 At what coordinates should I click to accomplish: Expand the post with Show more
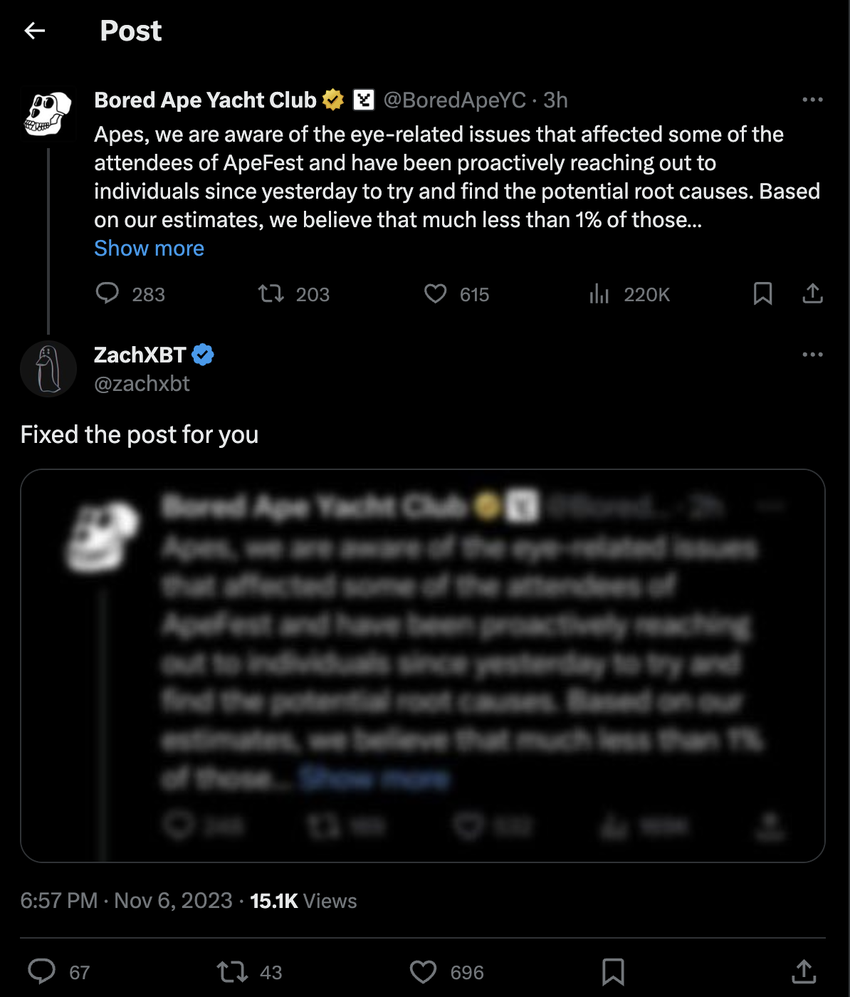pyautogui.click(x=149, y=248)
